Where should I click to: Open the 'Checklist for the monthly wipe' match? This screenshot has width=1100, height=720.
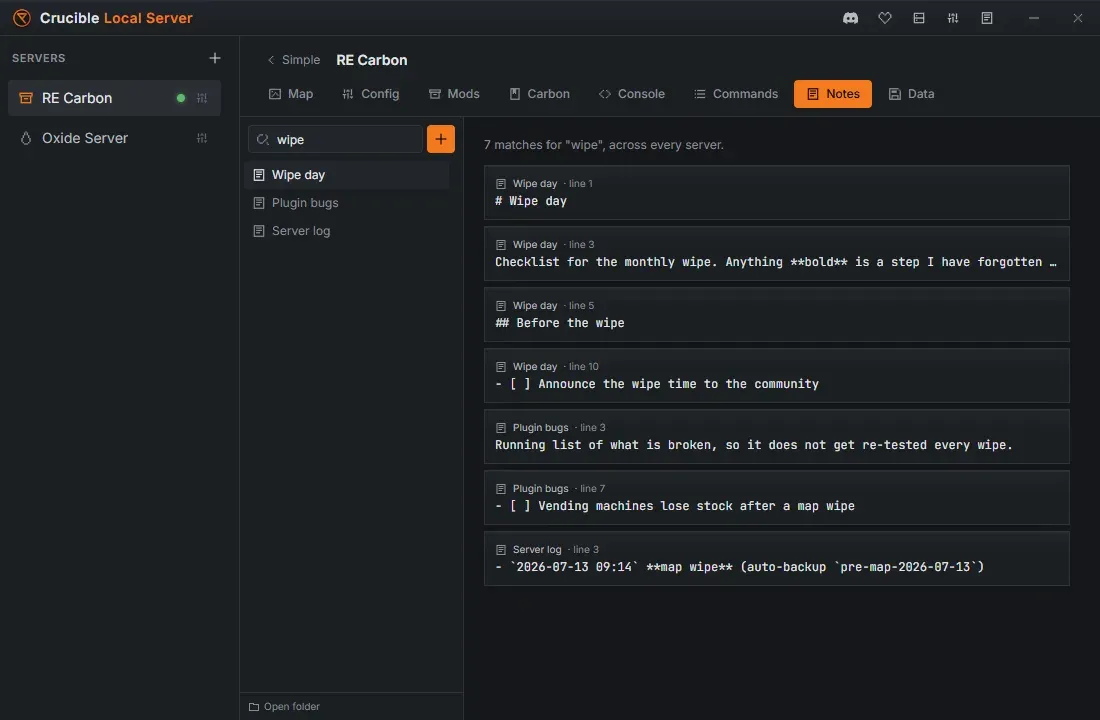click(777, 254)
